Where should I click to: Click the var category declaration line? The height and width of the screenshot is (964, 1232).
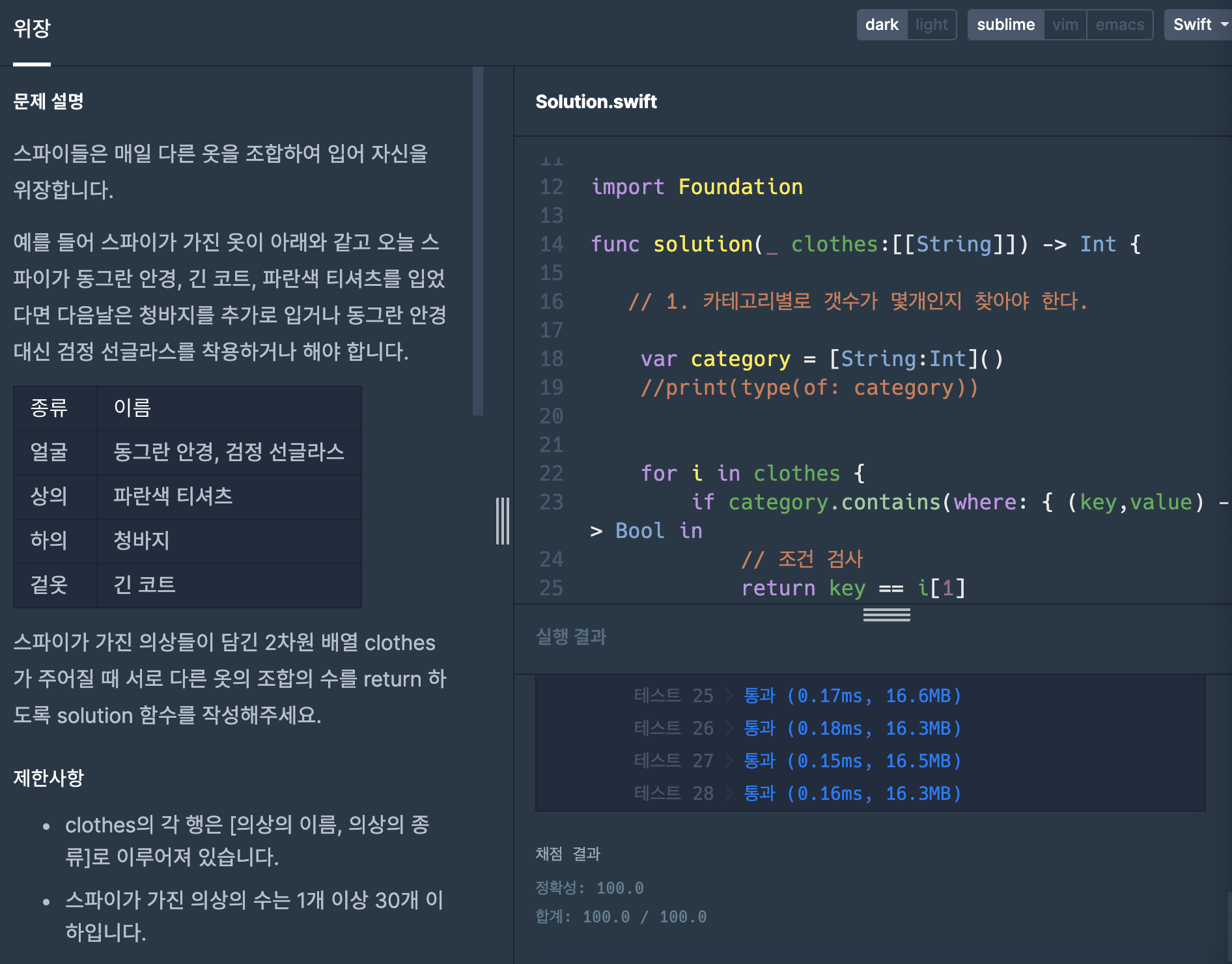point(822,359)
